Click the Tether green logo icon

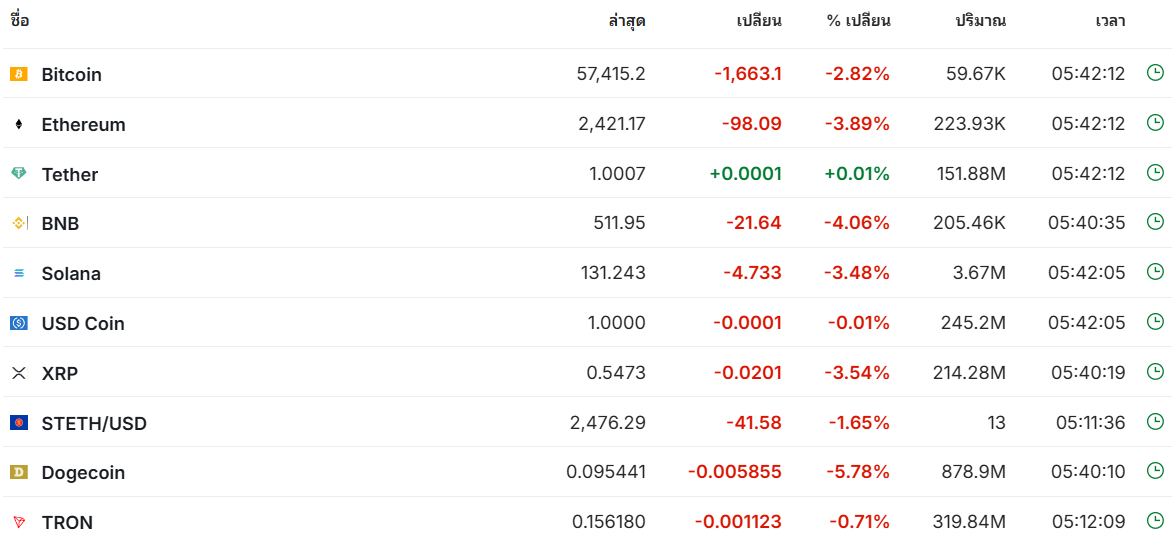point(19,174)
